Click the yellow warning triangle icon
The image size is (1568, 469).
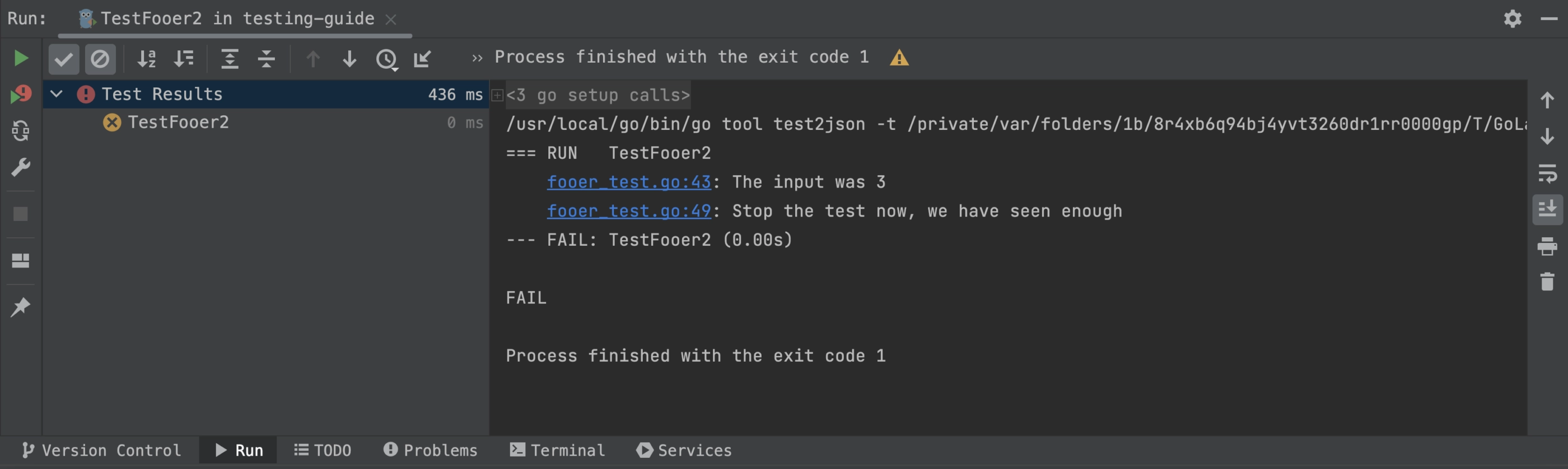coord(899,58)
